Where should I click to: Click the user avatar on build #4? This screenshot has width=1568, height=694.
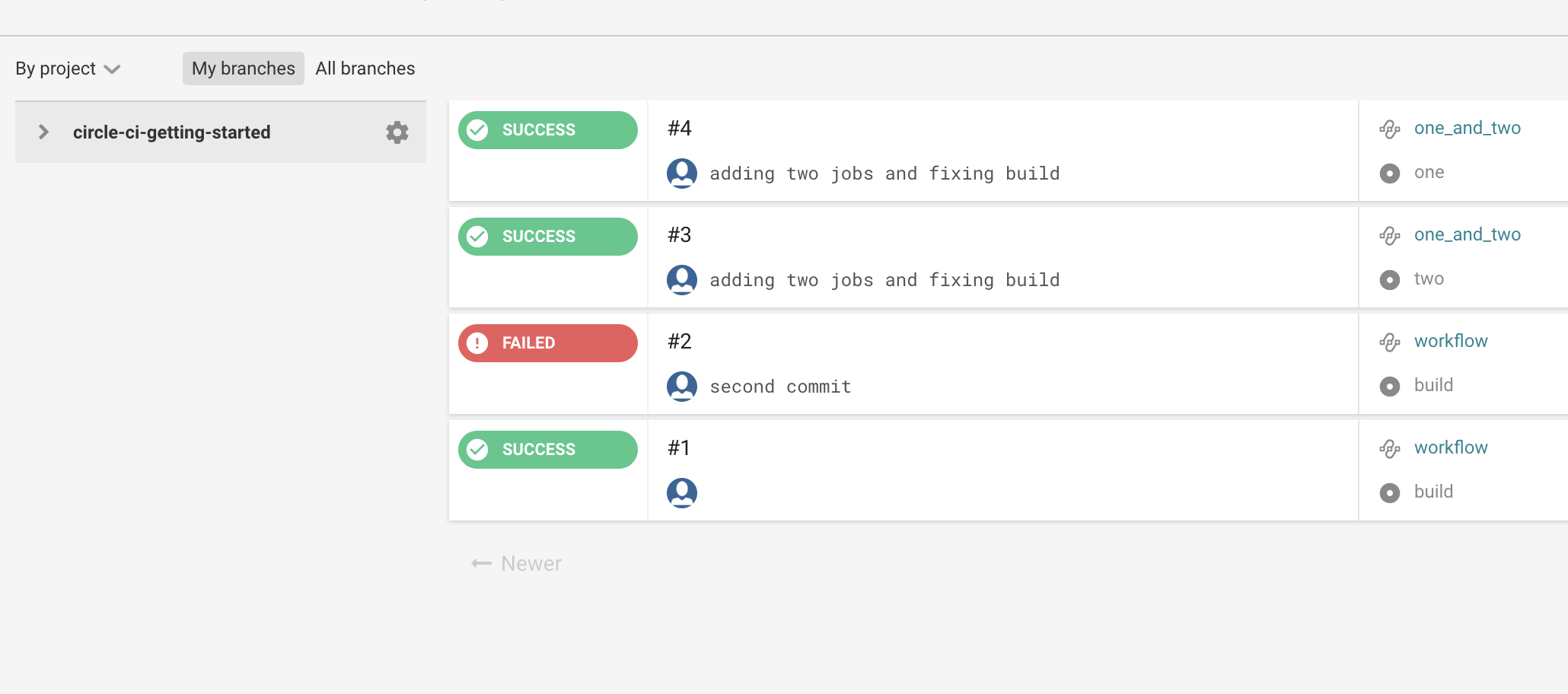tap(682, 173)
